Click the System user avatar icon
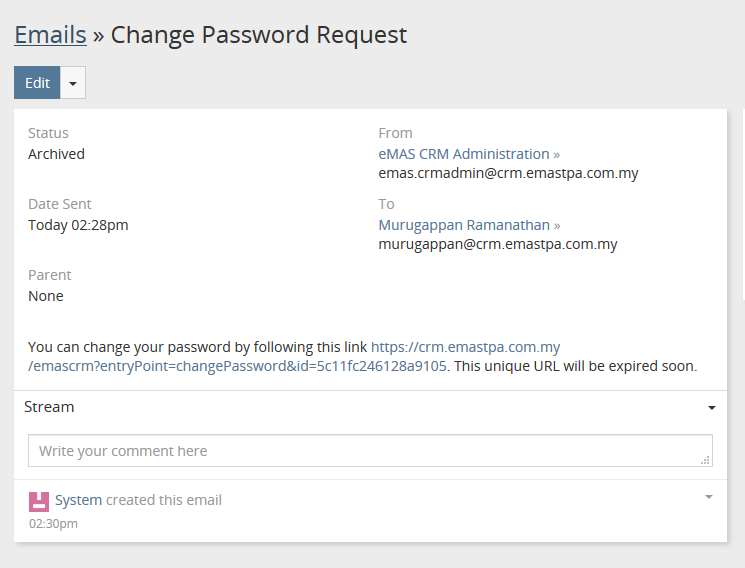 pos(39,501)
